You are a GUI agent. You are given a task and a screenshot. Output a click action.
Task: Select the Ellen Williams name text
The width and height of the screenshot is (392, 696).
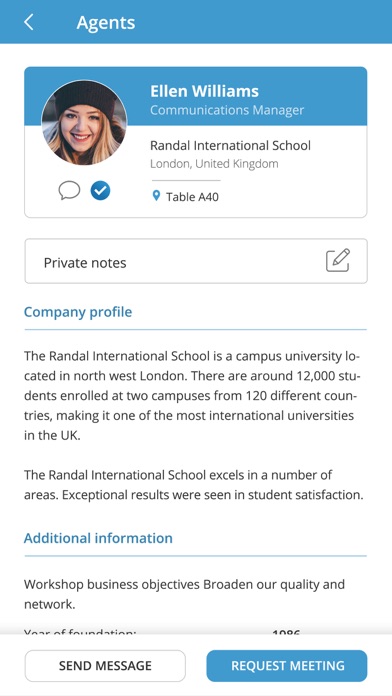pos(204,91)
